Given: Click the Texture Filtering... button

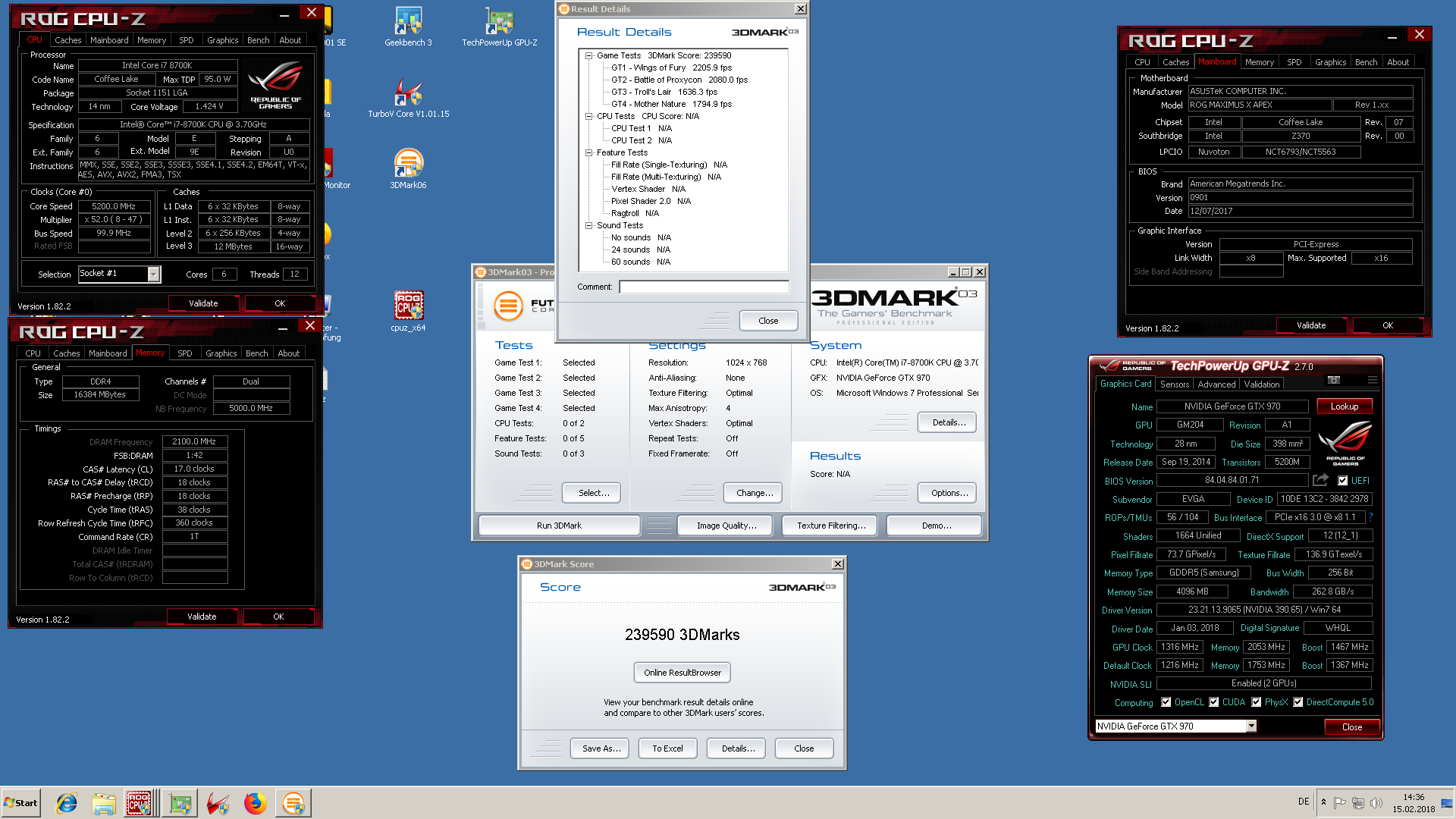Looking at the screenshot, I should [831, 526].
